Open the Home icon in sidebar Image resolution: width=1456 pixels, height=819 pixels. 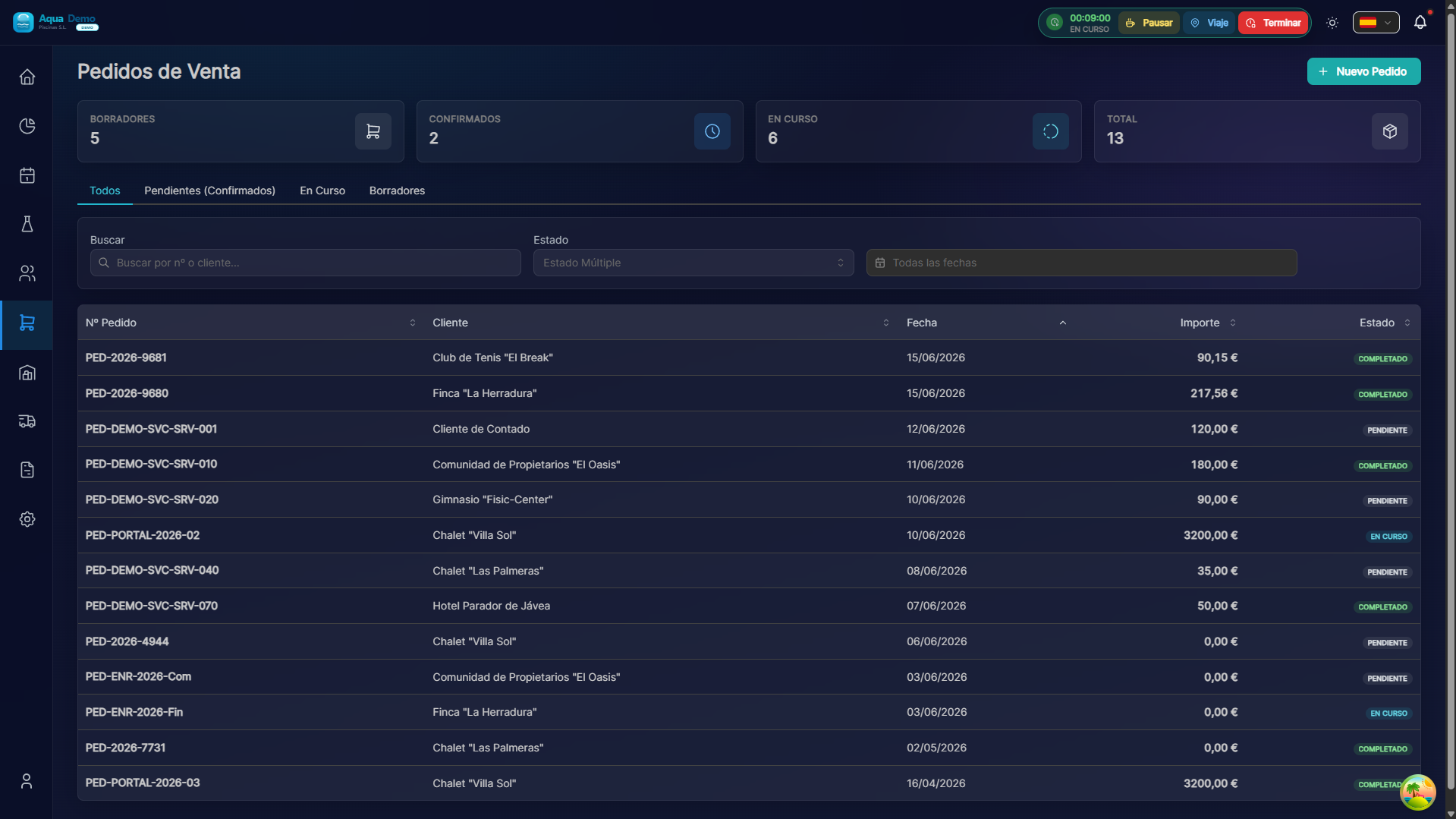click(x=27, y=77)
